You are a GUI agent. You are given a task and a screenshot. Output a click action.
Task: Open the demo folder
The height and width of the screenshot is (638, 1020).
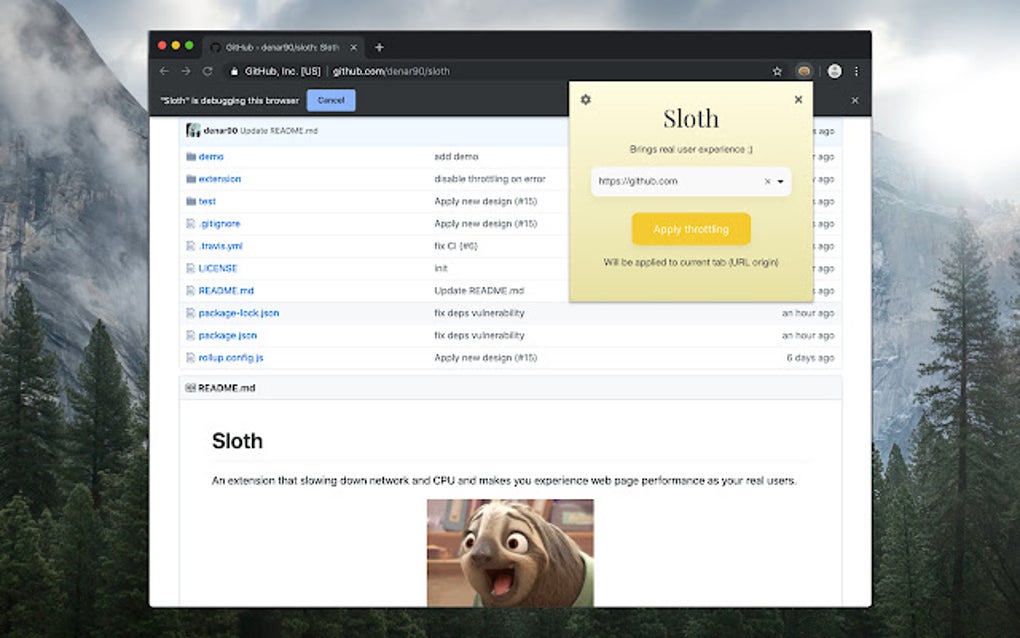tap(210, 156)
